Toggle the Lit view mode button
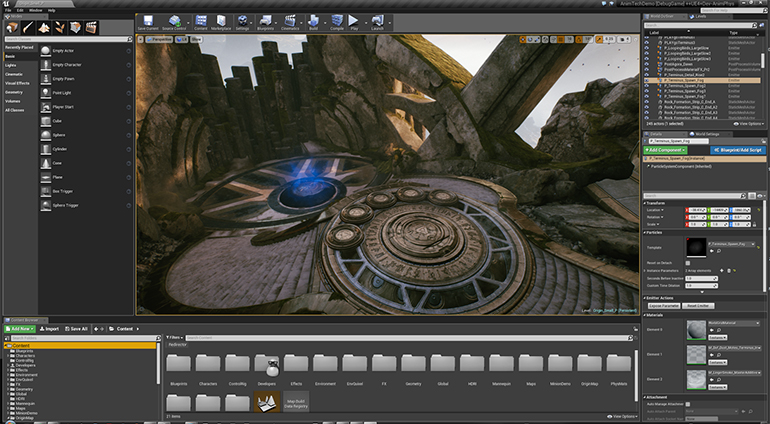 pos(182,39)
